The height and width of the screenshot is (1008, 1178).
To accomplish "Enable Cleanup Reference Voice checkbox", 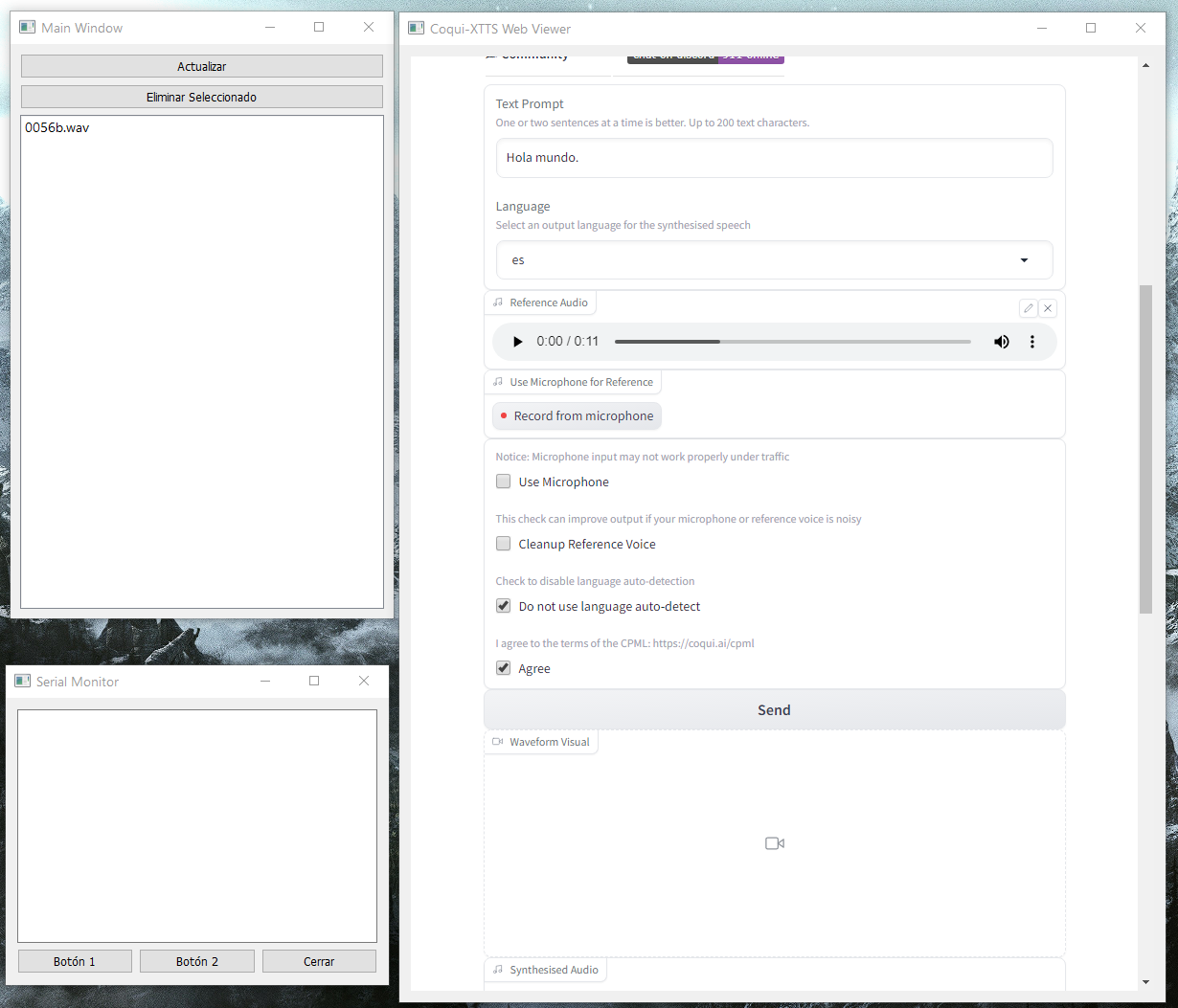I will coord(503,544).
